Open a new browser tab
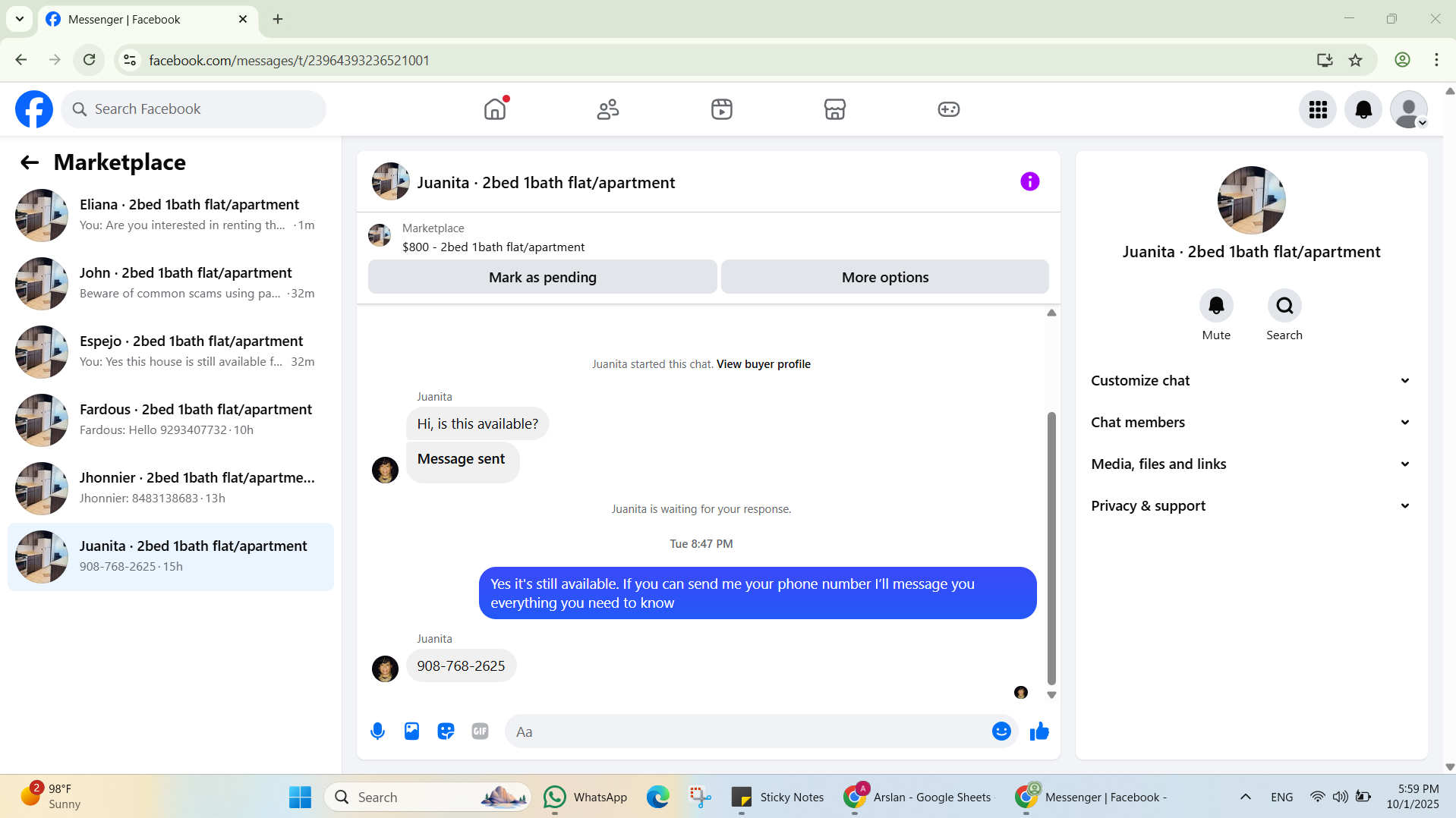The image size is (1456, 818). point(278,19)
